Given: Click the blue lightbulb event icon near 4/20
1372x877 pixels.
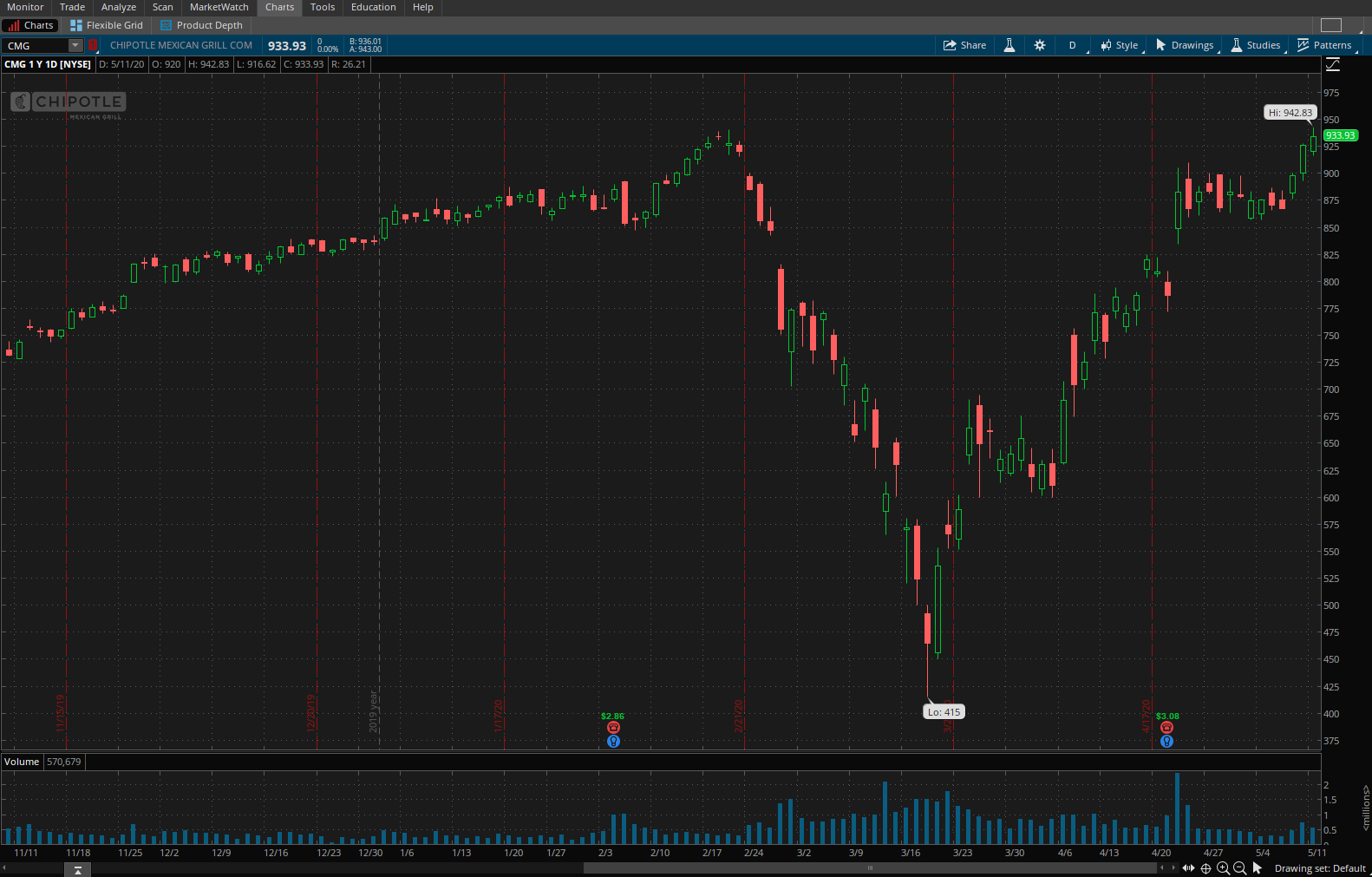Looking at the screenshot, I should [1166, 741].
